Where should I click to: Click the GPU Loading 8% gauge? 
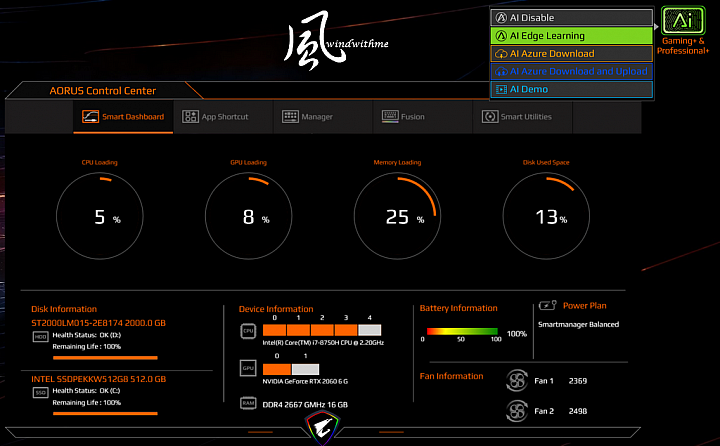pos(248,216)
